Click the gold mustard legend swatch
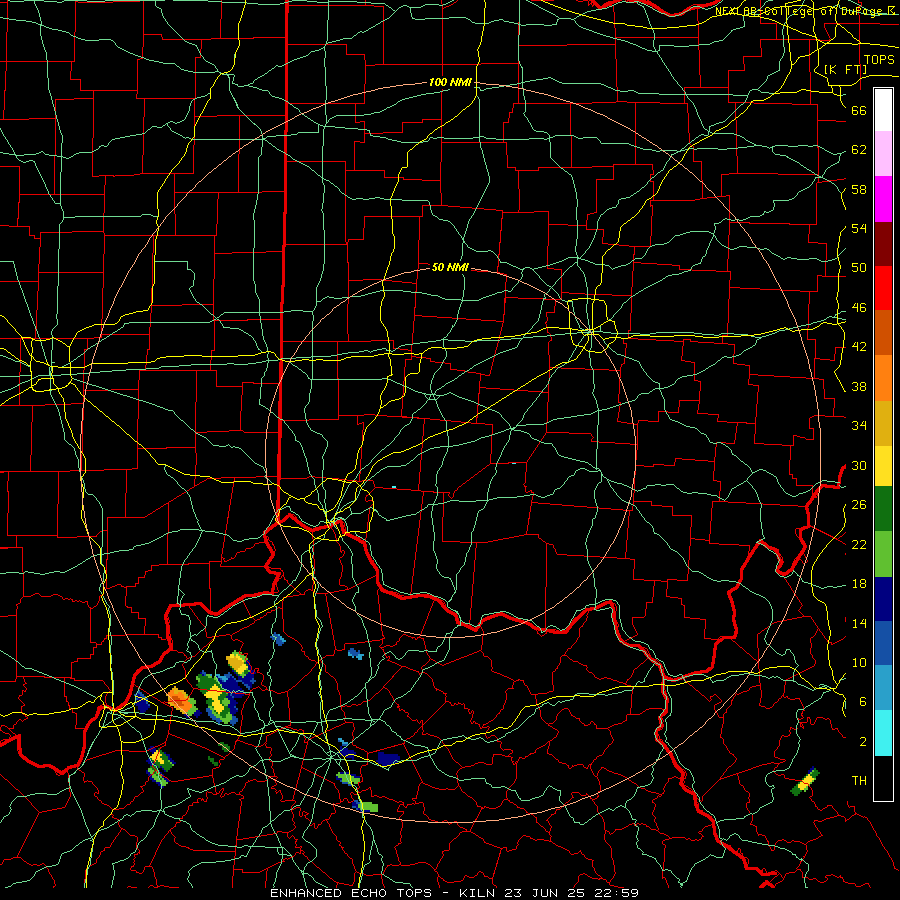900x900 pixels. click(x=883, y=422)
